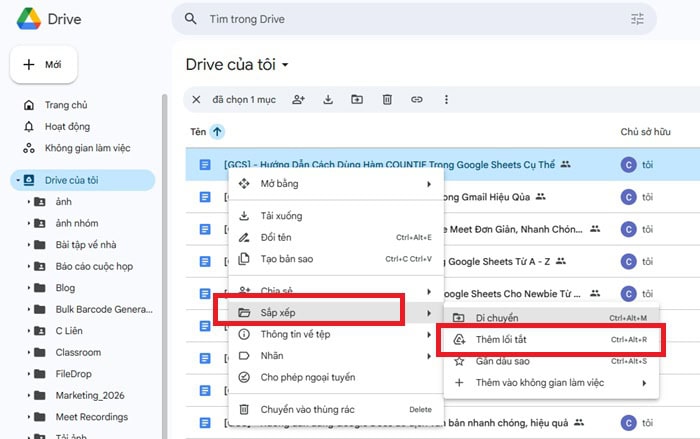Click the download icon in the selection toolbar

click(x=327, y=99)
